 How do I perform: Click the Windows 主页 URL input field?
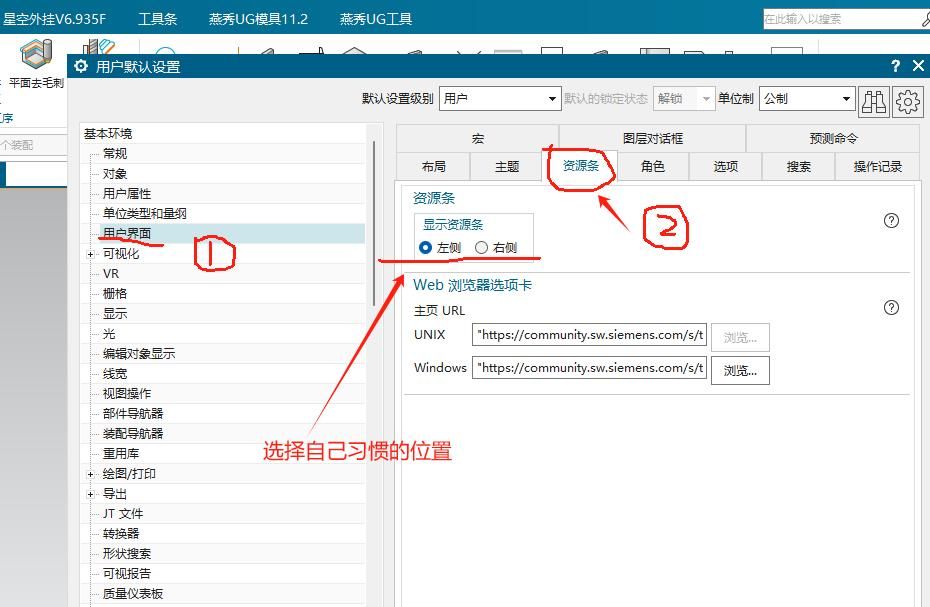coord(588,368)
